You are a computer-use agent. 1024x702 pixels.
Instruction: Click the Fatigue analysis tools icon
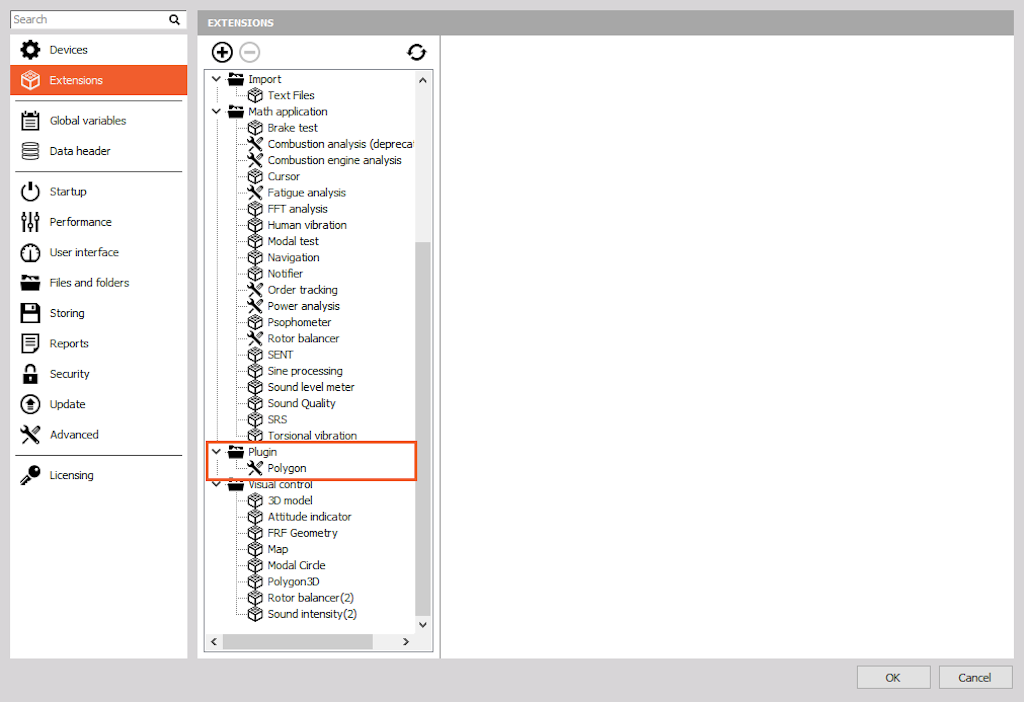pos(255,193)
